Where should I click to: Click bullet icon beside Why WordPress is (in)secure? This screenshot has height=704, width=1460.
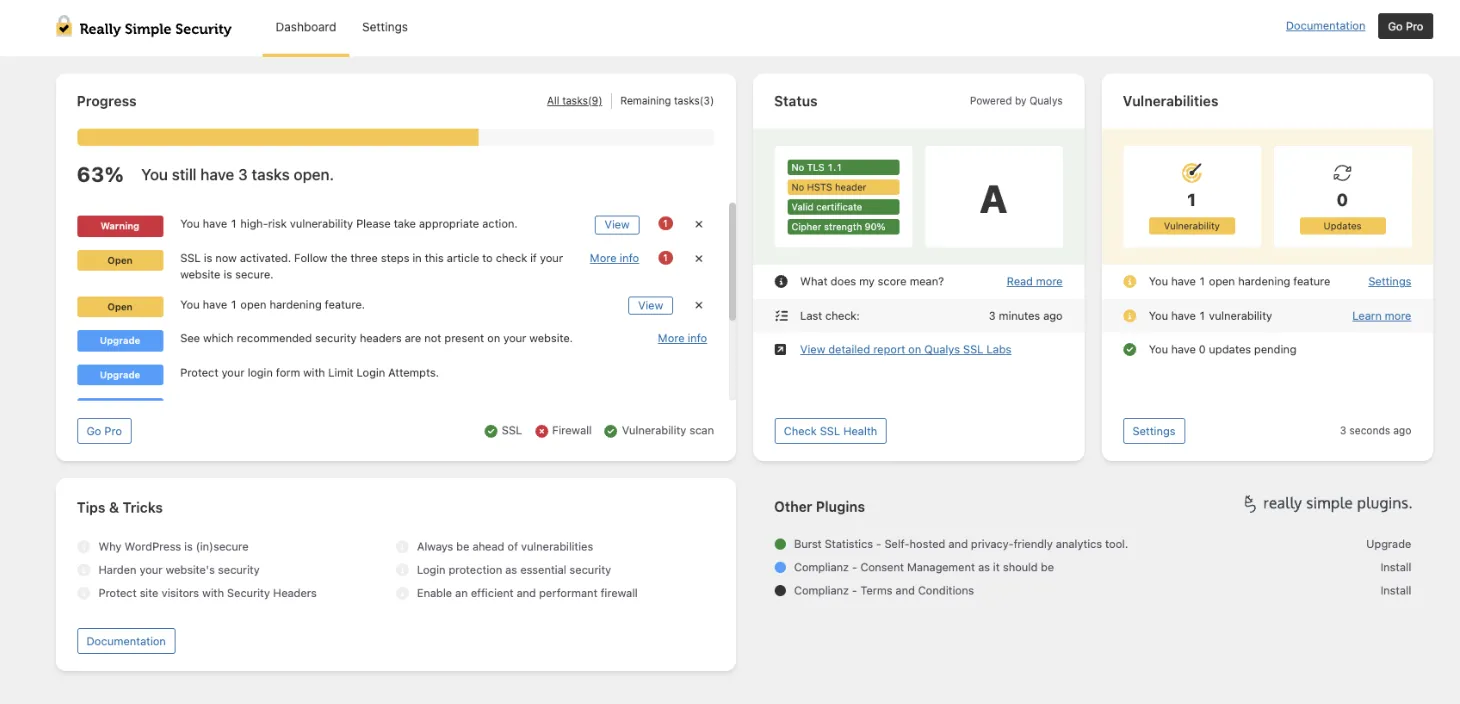pos(84,547)
